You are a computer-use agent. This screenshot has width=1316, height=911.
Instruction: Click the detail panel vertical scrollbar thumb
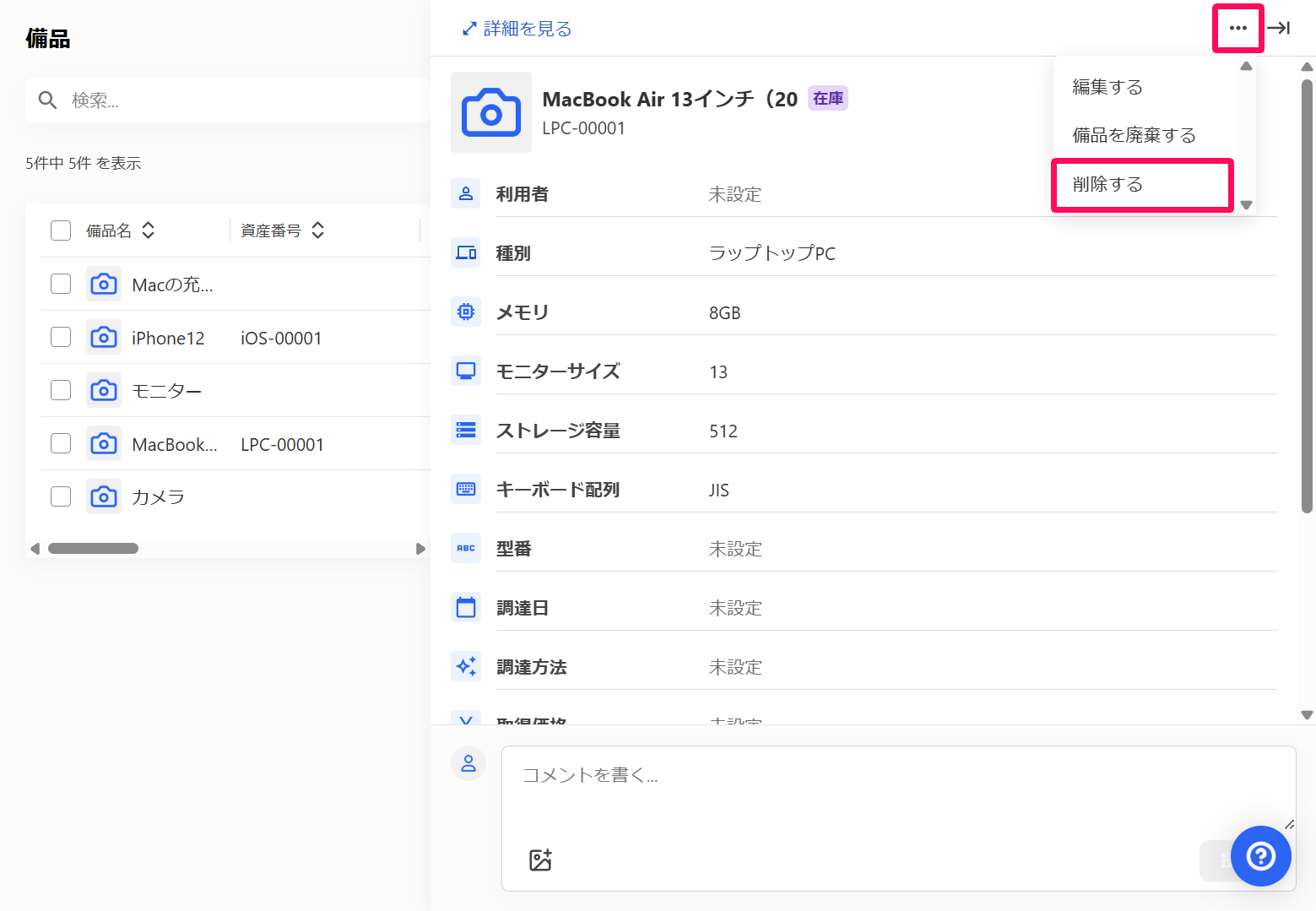(x=1308, y=296)
